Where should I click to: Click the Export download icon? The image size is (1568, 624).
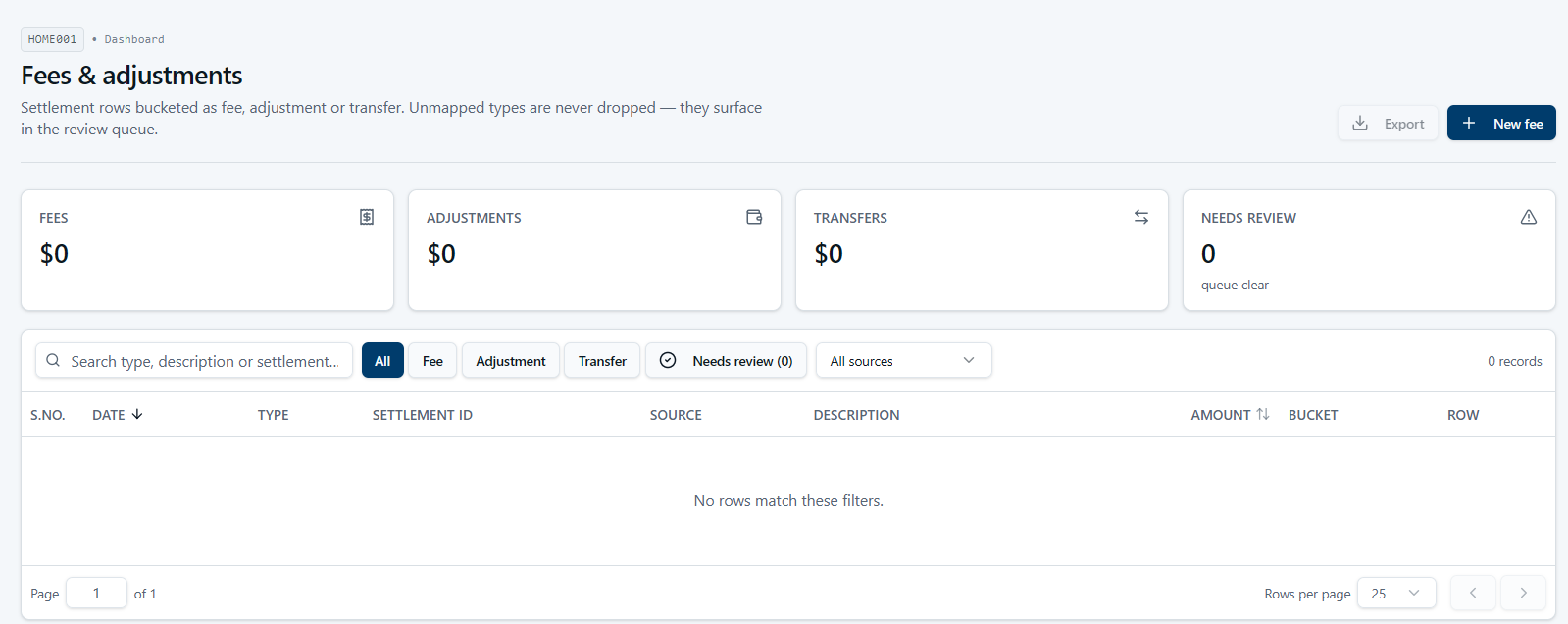point(1360,123)
